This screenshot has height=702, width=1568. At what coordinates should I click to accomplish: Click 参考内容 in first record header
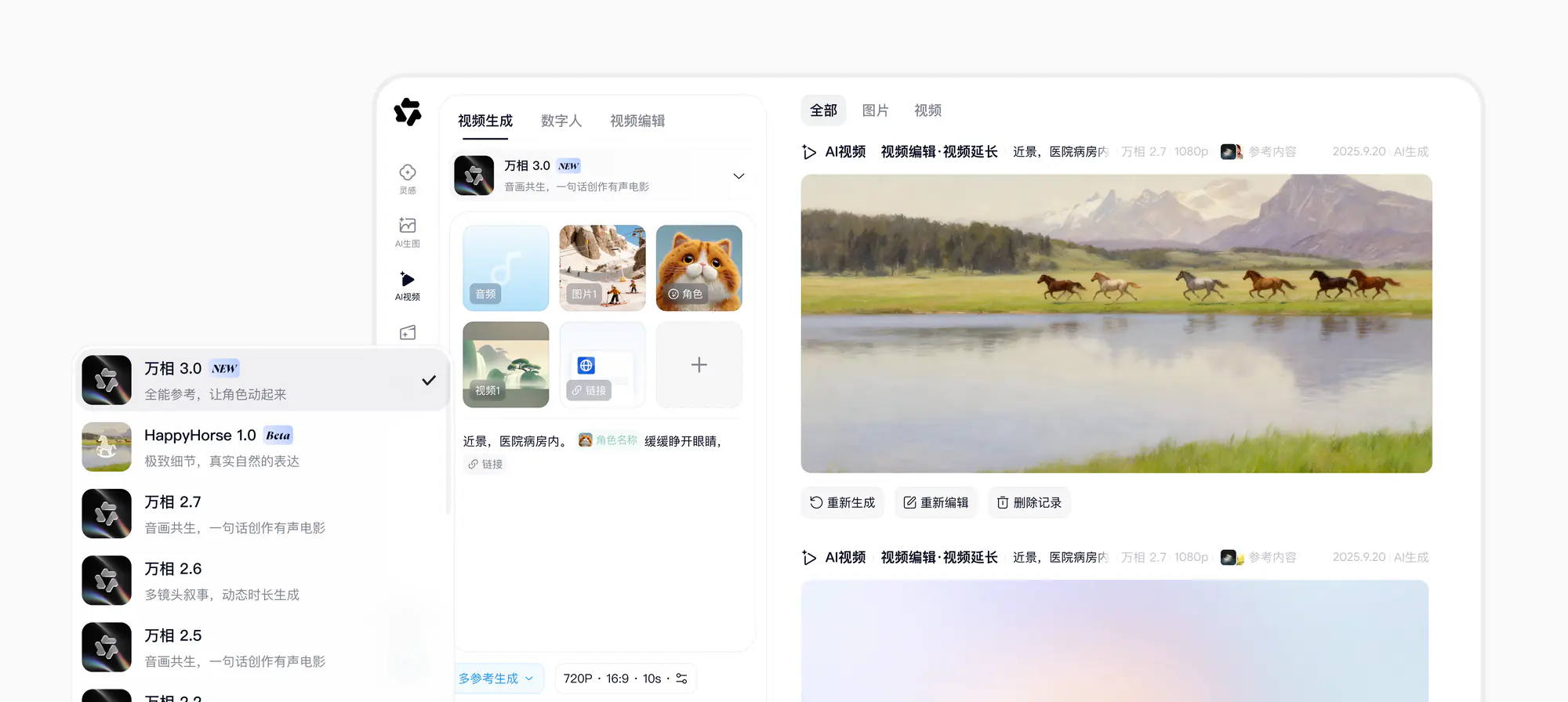[x=1272, y=151]
